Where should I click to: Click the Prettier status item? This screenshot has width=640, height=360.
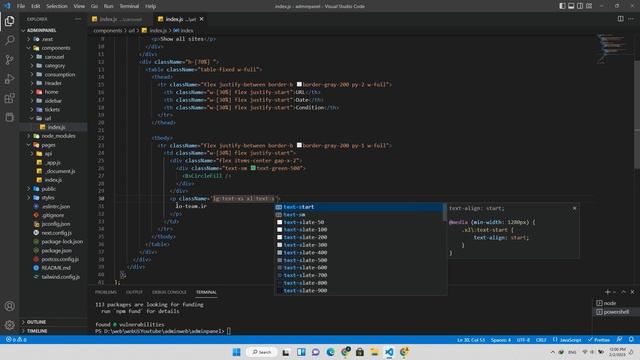coord(599,340)
